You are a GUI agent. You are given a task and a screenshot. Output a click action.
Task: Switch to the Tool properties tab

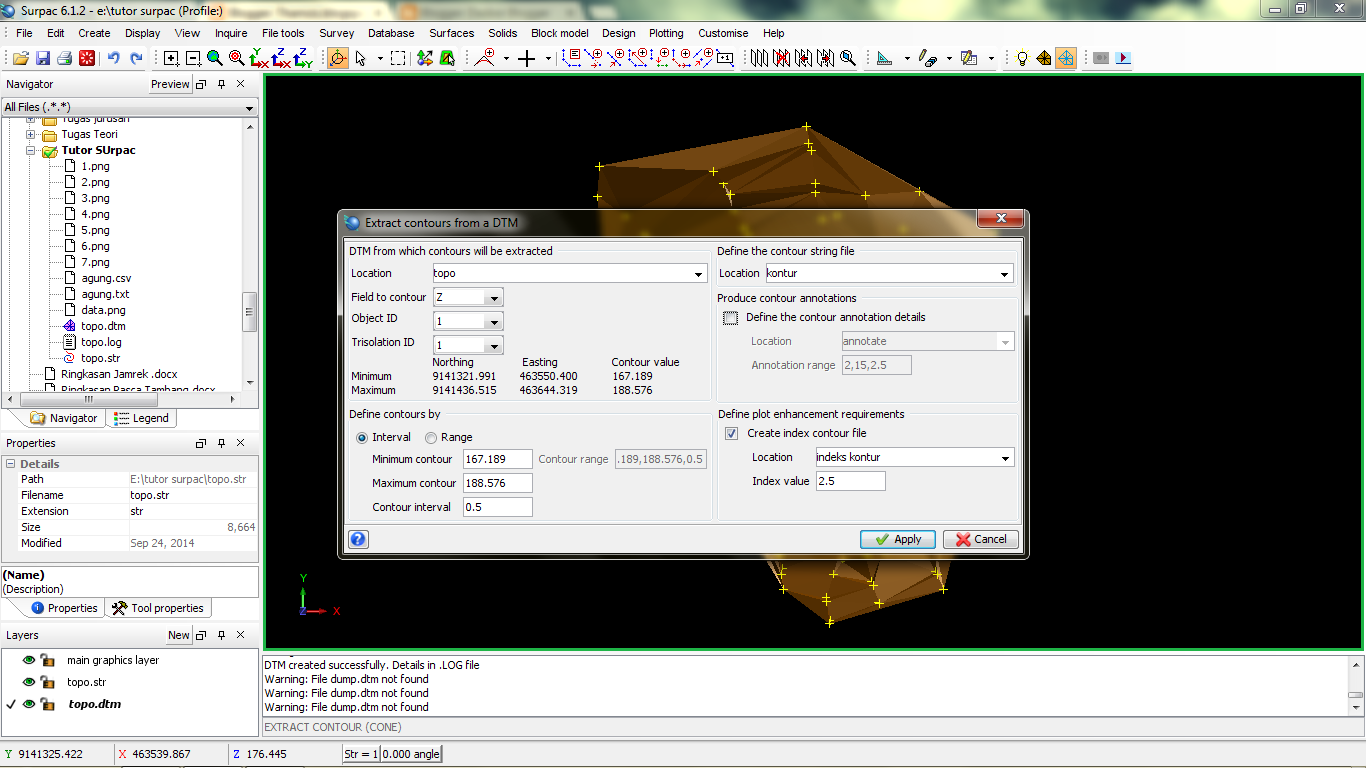(158, 608)
